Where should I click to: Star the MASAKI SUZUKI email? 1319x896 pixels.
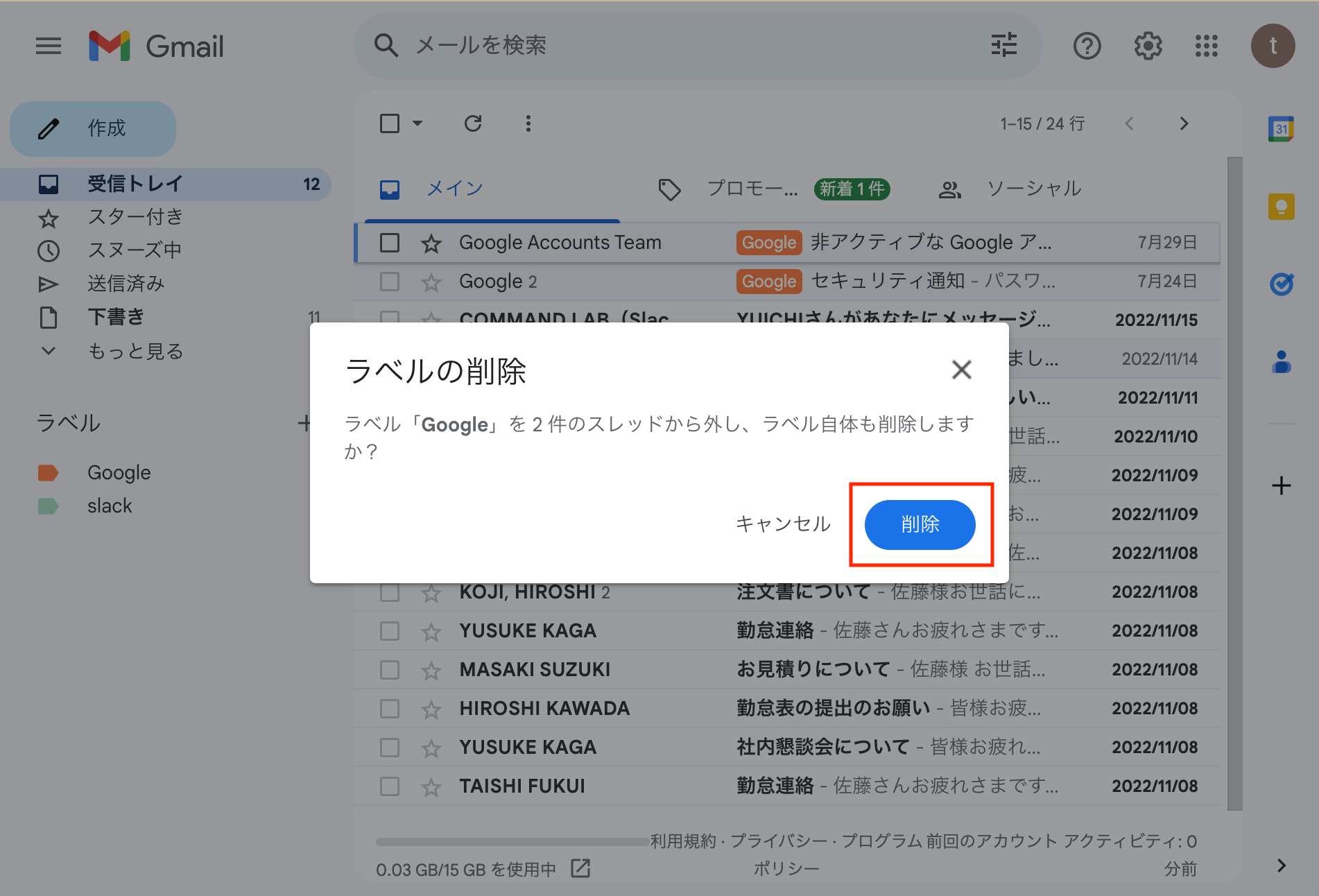point(431,671)
